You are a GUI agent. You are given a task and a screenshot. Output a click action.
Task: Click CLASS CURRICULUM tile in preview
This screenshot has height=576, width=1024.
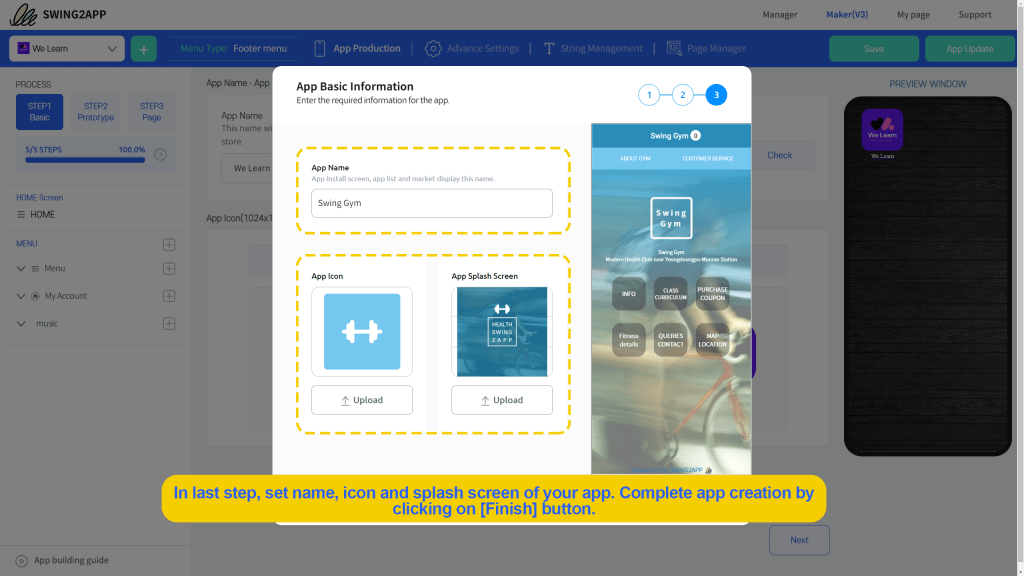click(671, 294)
